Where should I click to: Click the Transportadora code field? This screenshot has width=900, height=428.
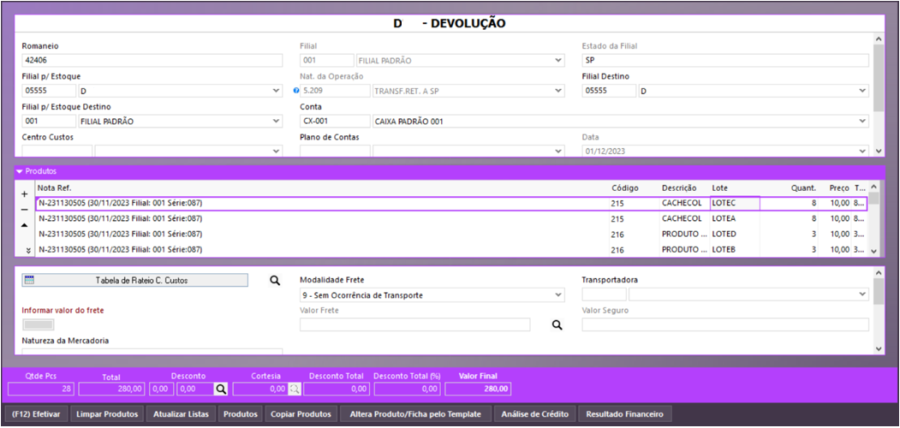tap(604, 294)
